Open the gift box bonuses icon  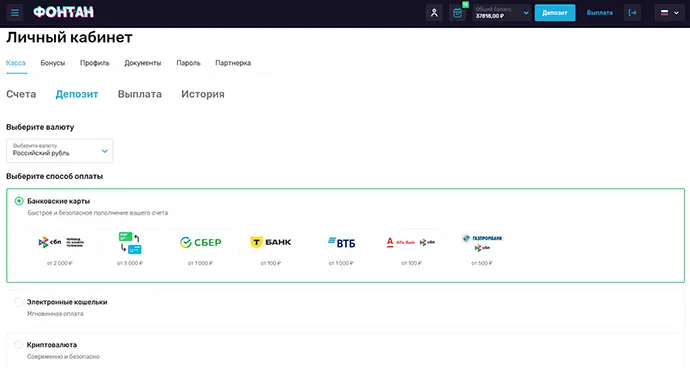coord(457,13)
